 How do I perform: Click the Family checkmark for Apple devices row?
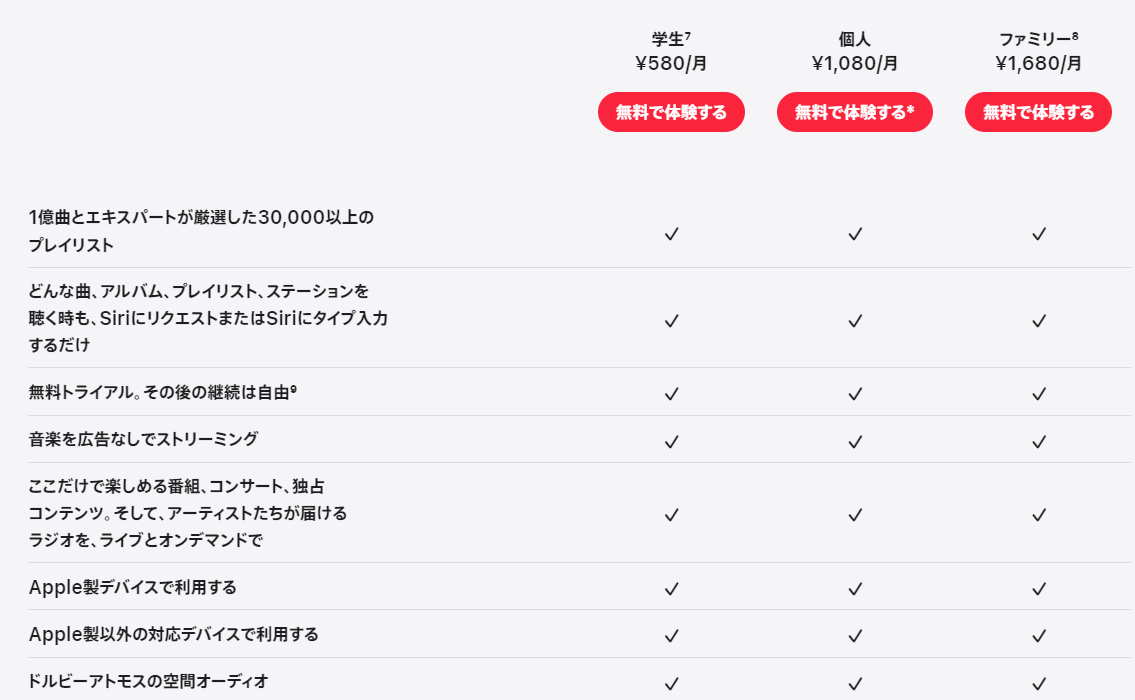click(1039, 588)
